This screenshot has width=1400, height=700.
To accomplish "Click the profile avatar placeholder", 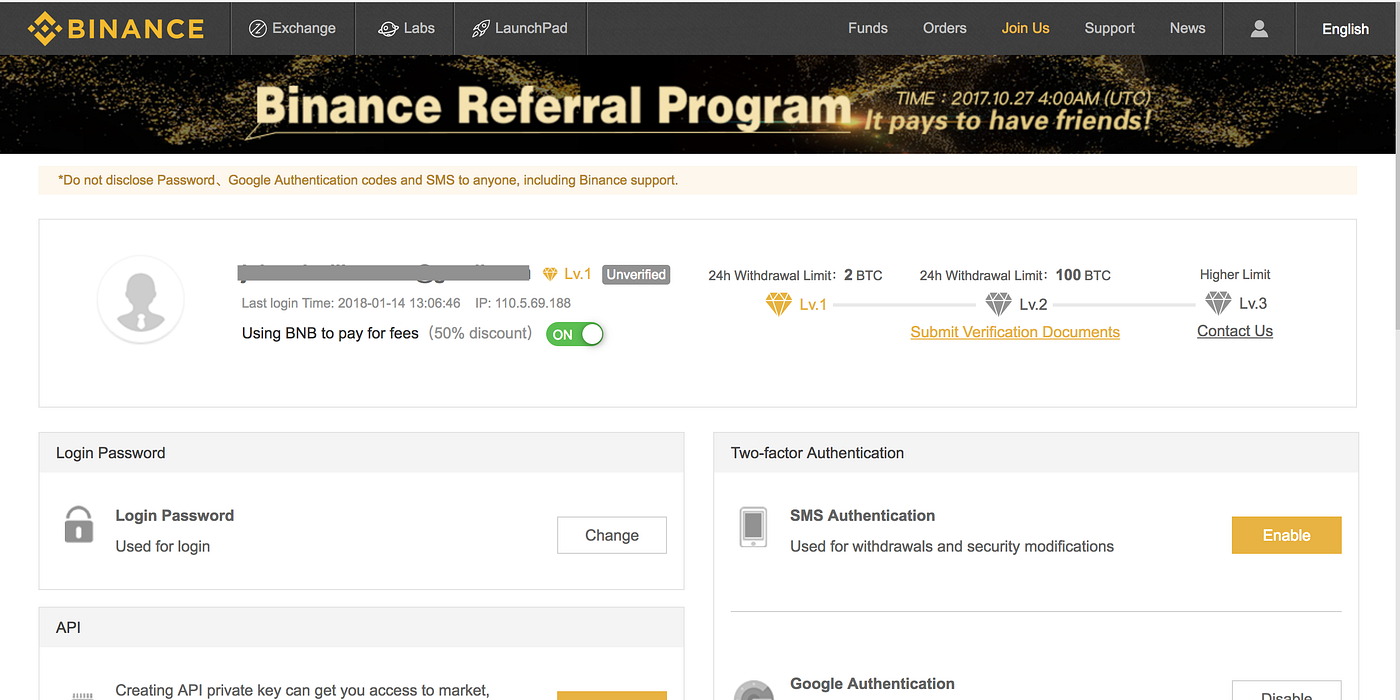I will [141, 300].
